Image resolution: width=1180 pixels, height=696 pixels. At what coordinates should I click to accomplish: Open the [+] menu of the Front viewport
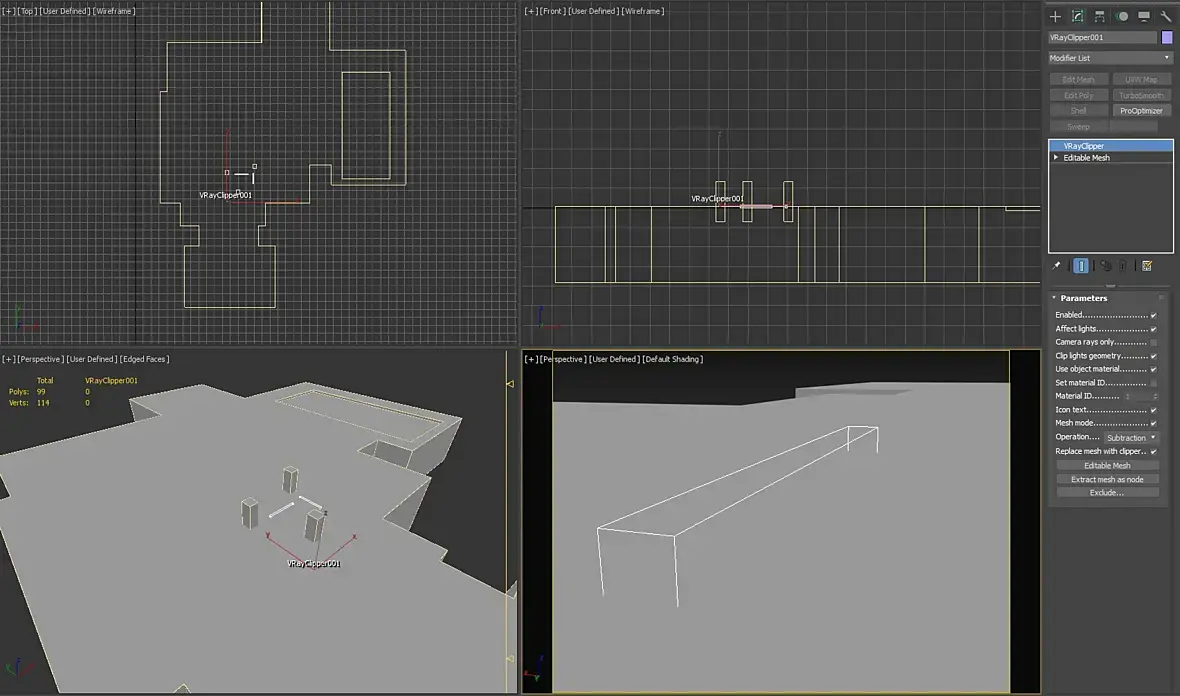(x=531, y=11)
